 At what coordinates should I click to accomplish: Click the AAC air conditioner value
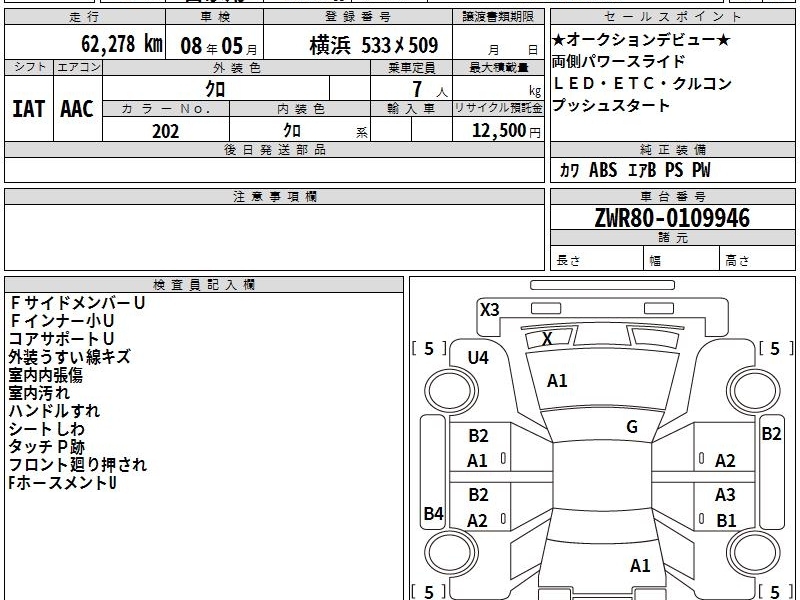coord(77,109)
